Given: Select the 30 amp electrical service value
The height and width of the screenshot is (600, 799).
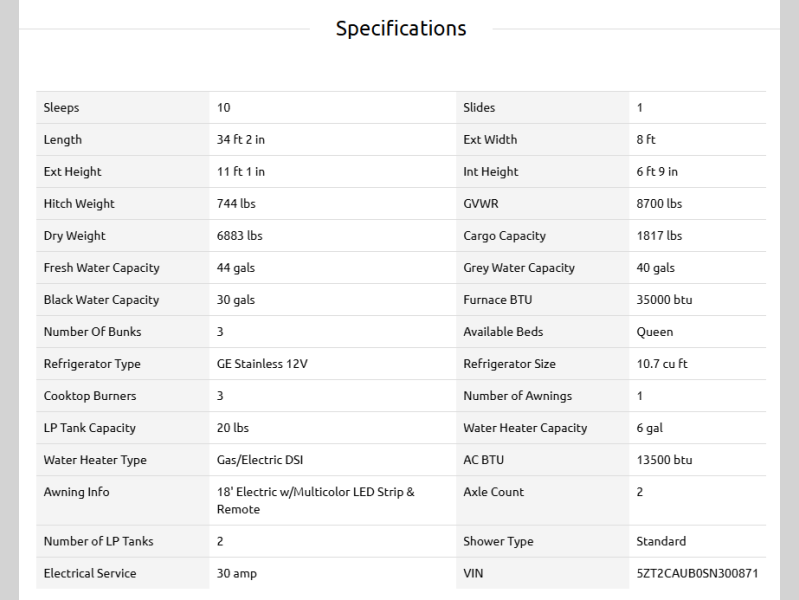Looking at the screenshot, I should pyautogui.click(x=237, y=574).
